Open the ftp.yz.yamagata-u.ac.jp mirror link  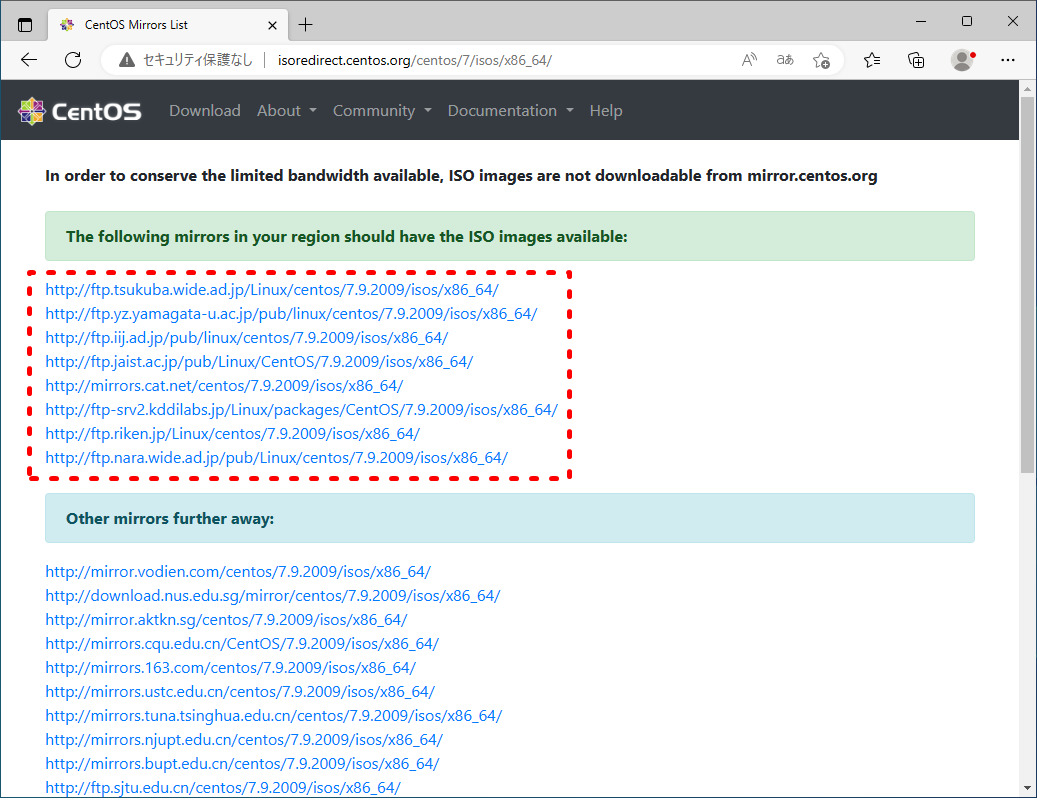(x=291, y=313)
